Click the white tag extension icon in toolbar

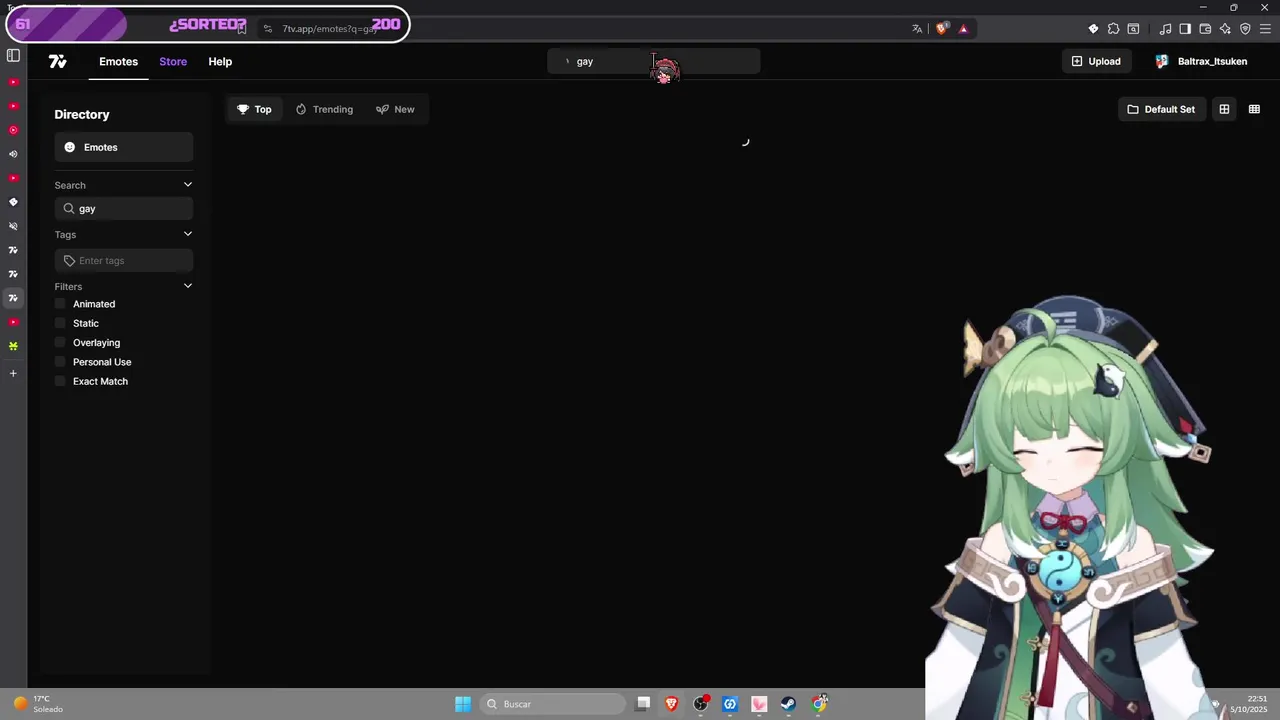point(1093,29)
